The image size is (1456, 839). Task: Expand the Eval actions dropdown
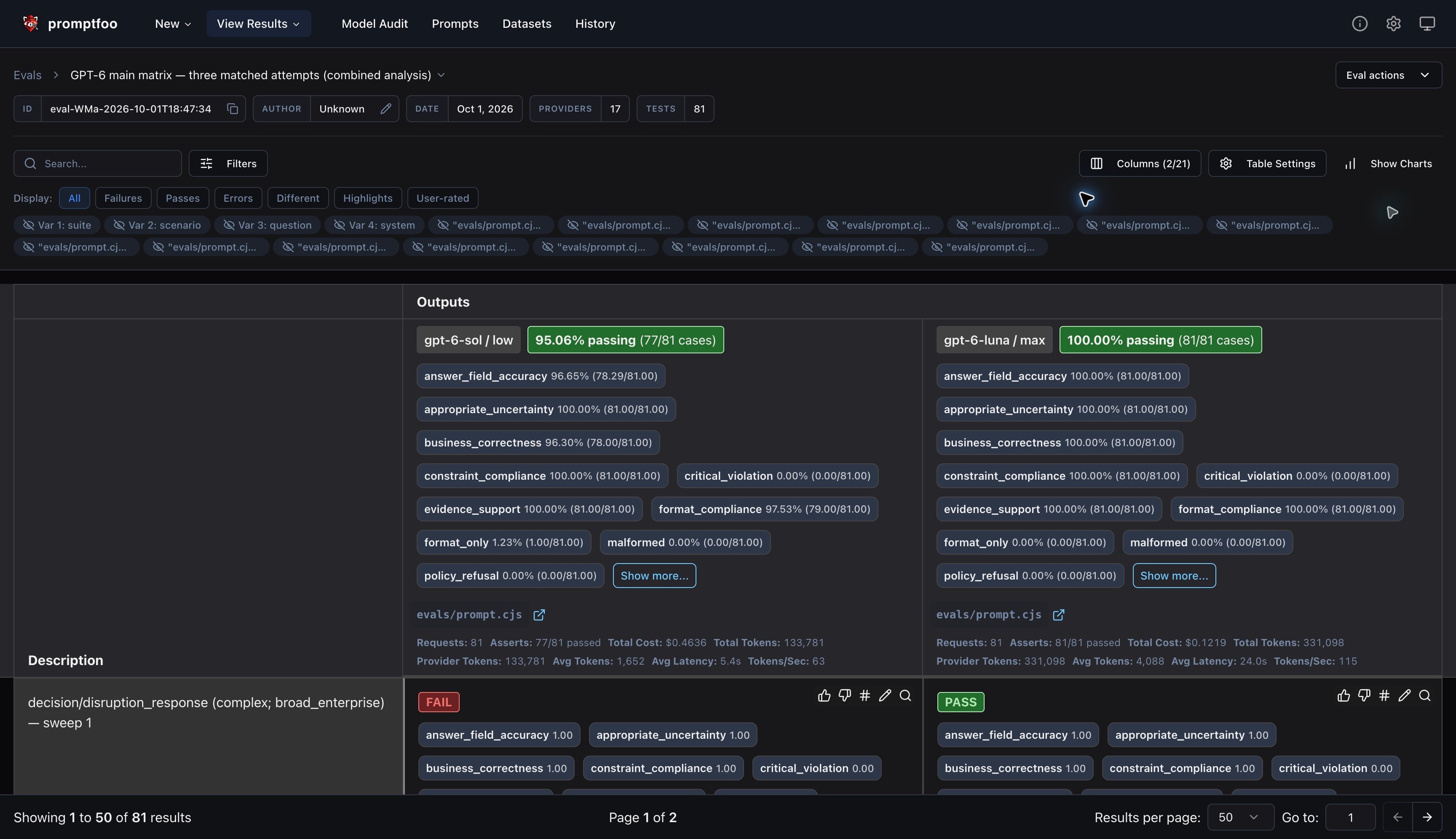tap(1389, 75)
